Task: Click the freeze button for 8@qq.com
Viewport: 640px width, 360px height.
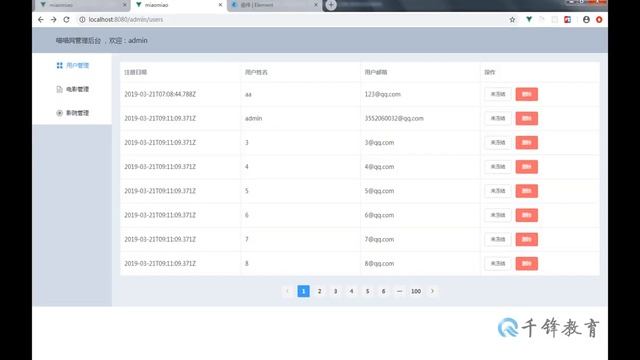Action: (498, 264)
